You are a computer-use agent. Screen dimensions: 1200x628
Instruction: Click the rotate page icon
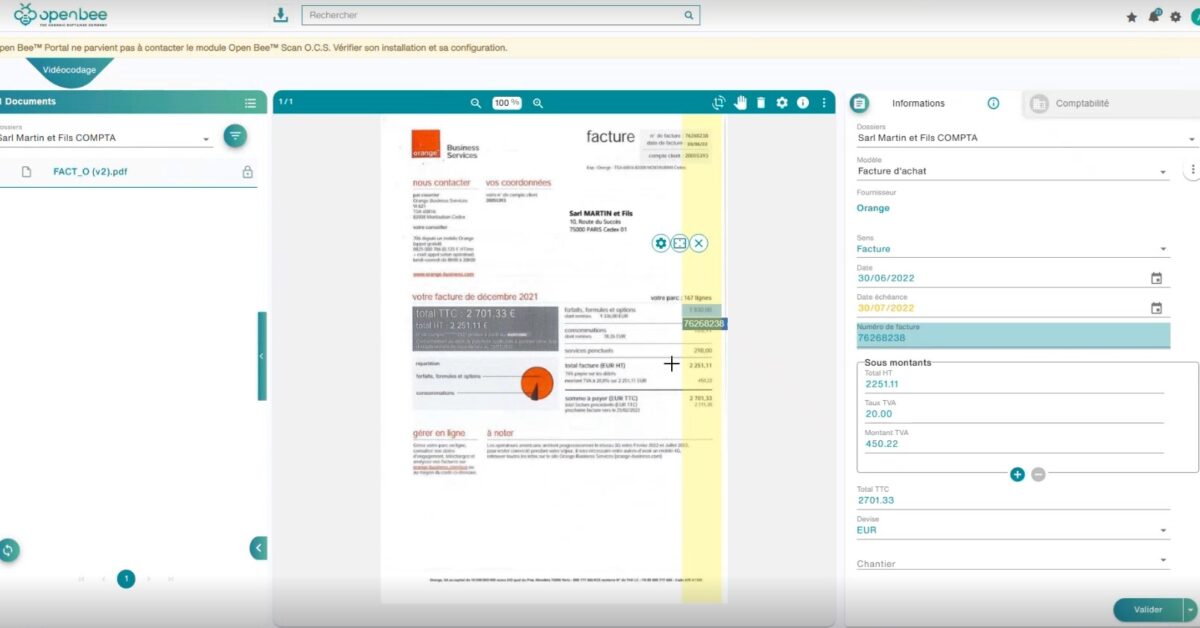click(719, 102)
